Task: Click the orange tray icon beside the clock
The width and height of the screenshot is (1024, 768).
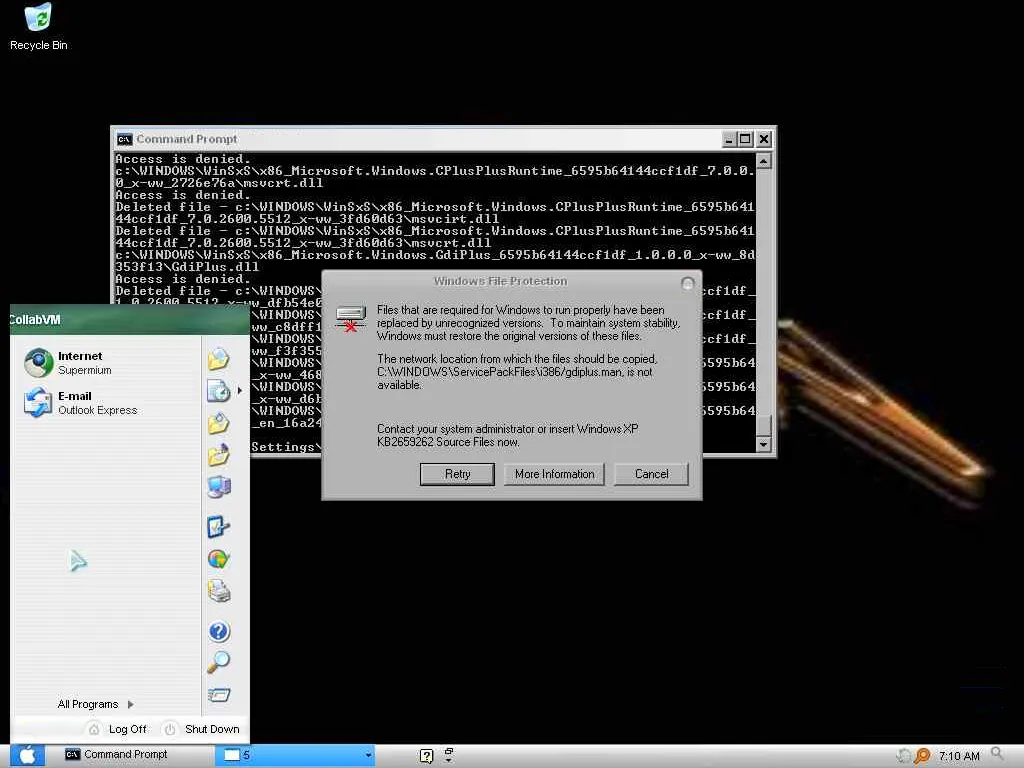Action: click(921, 756)
